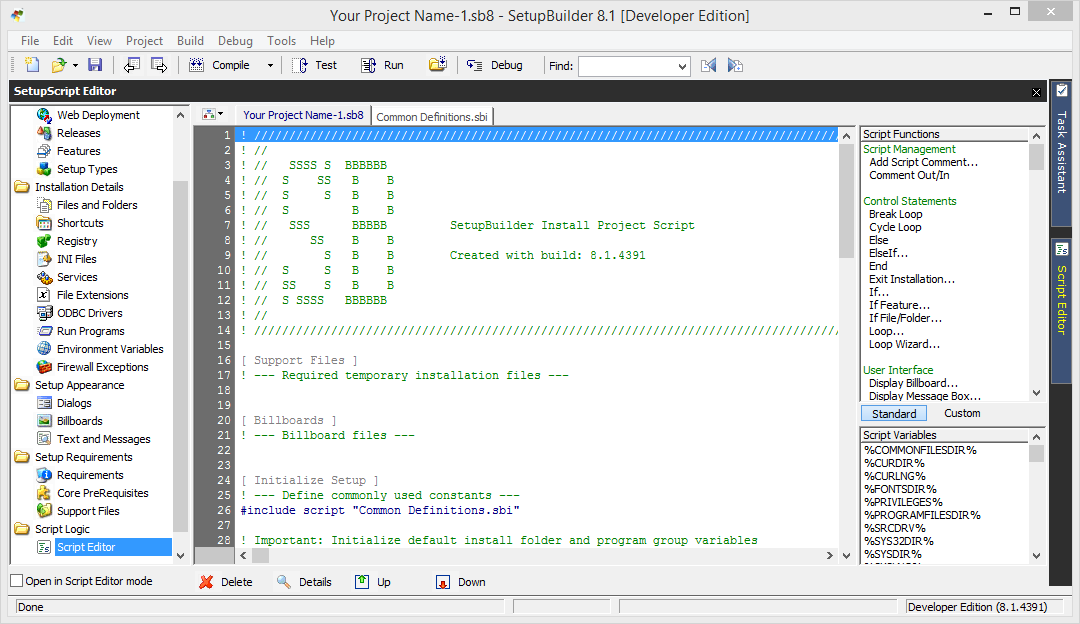Open the Compile dropdown arrow

tap(270, 66)
